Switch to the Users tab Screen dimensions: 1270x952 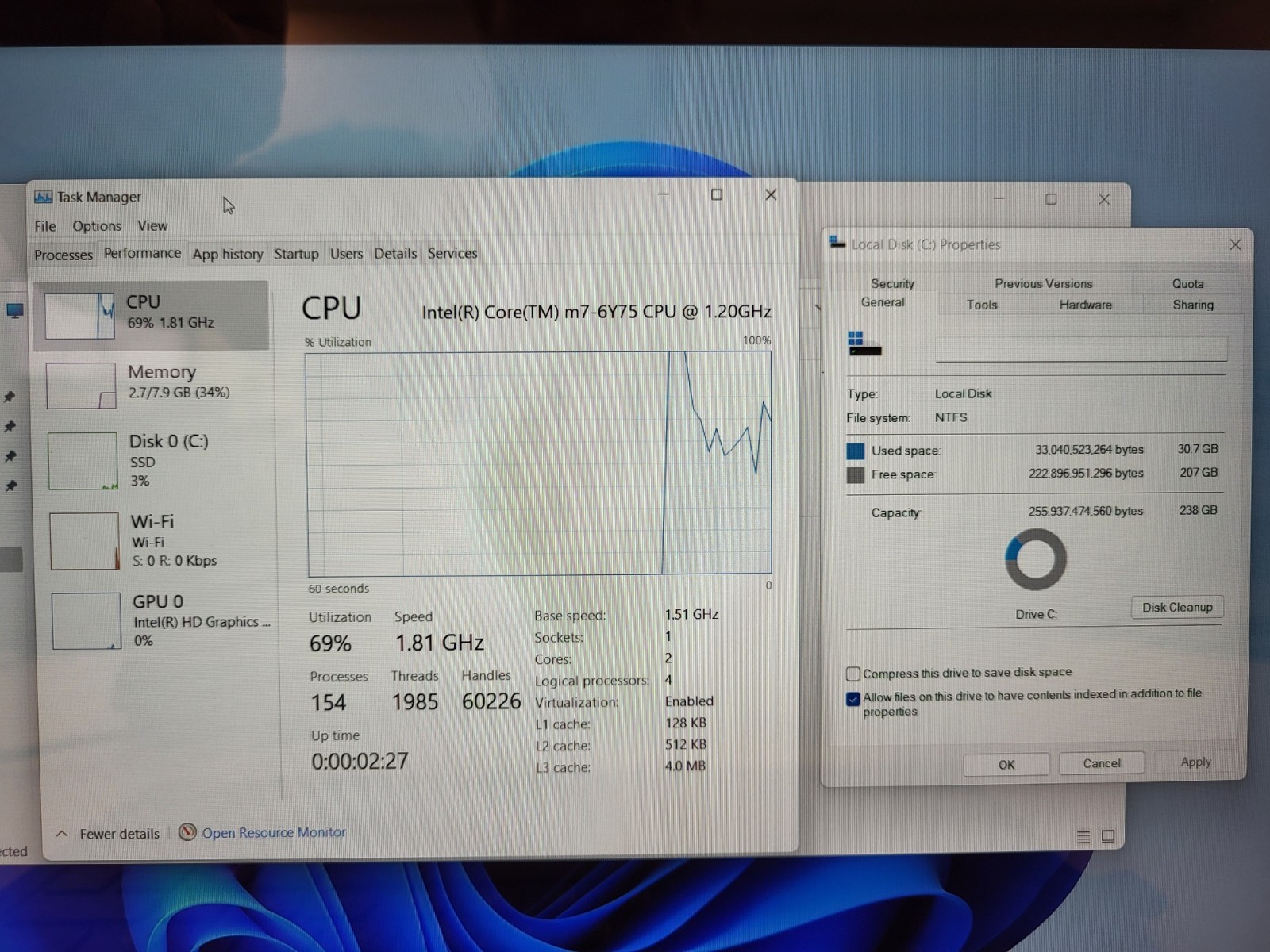[346, 254]
